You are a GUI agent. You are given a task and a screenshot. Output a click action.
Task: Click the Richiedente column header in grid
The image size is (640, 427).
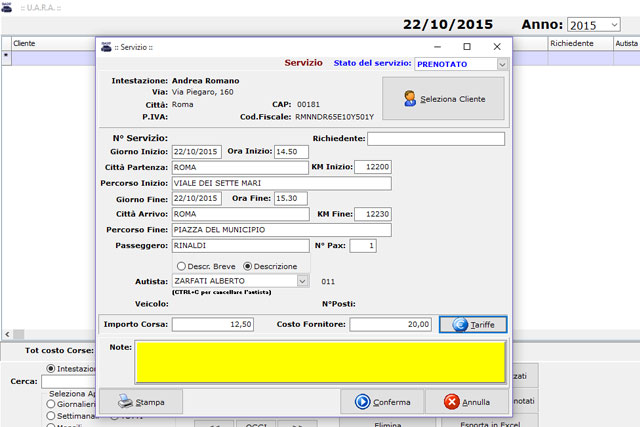(580, 43)
